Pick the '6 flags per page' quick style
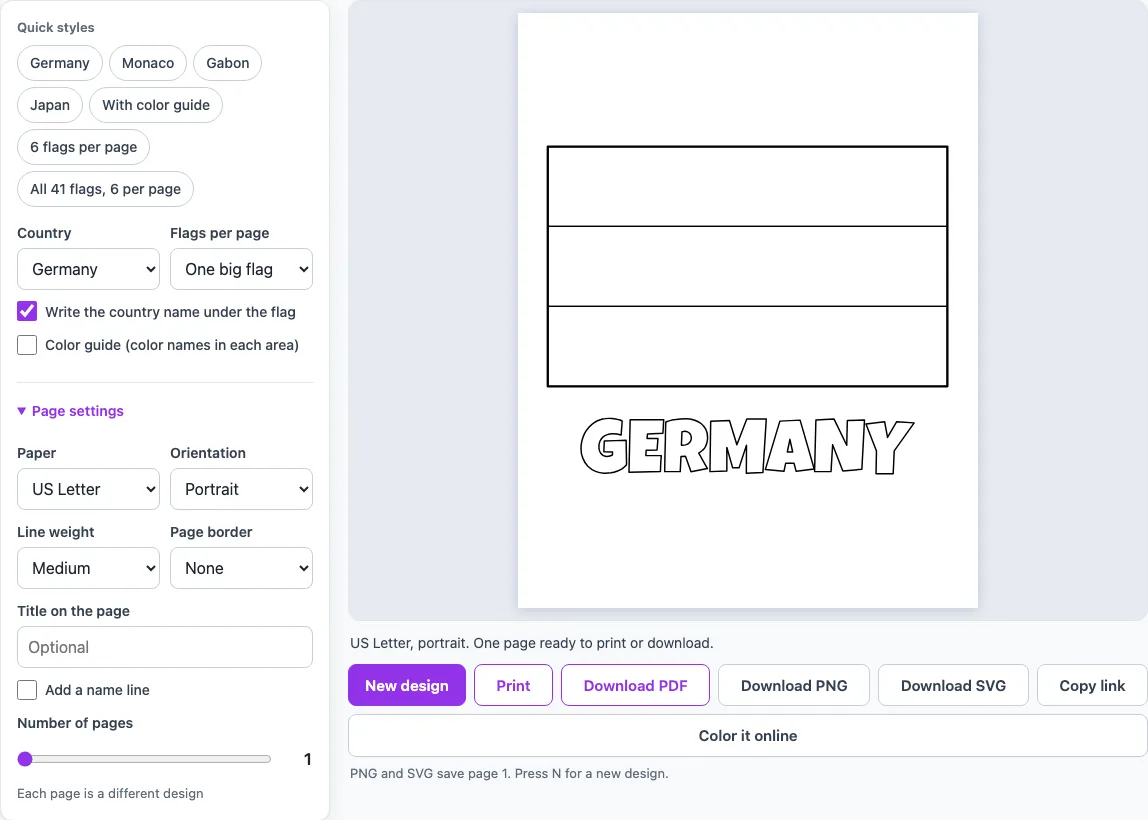This screenshot has width=1148, height=820. click(83, 147)
